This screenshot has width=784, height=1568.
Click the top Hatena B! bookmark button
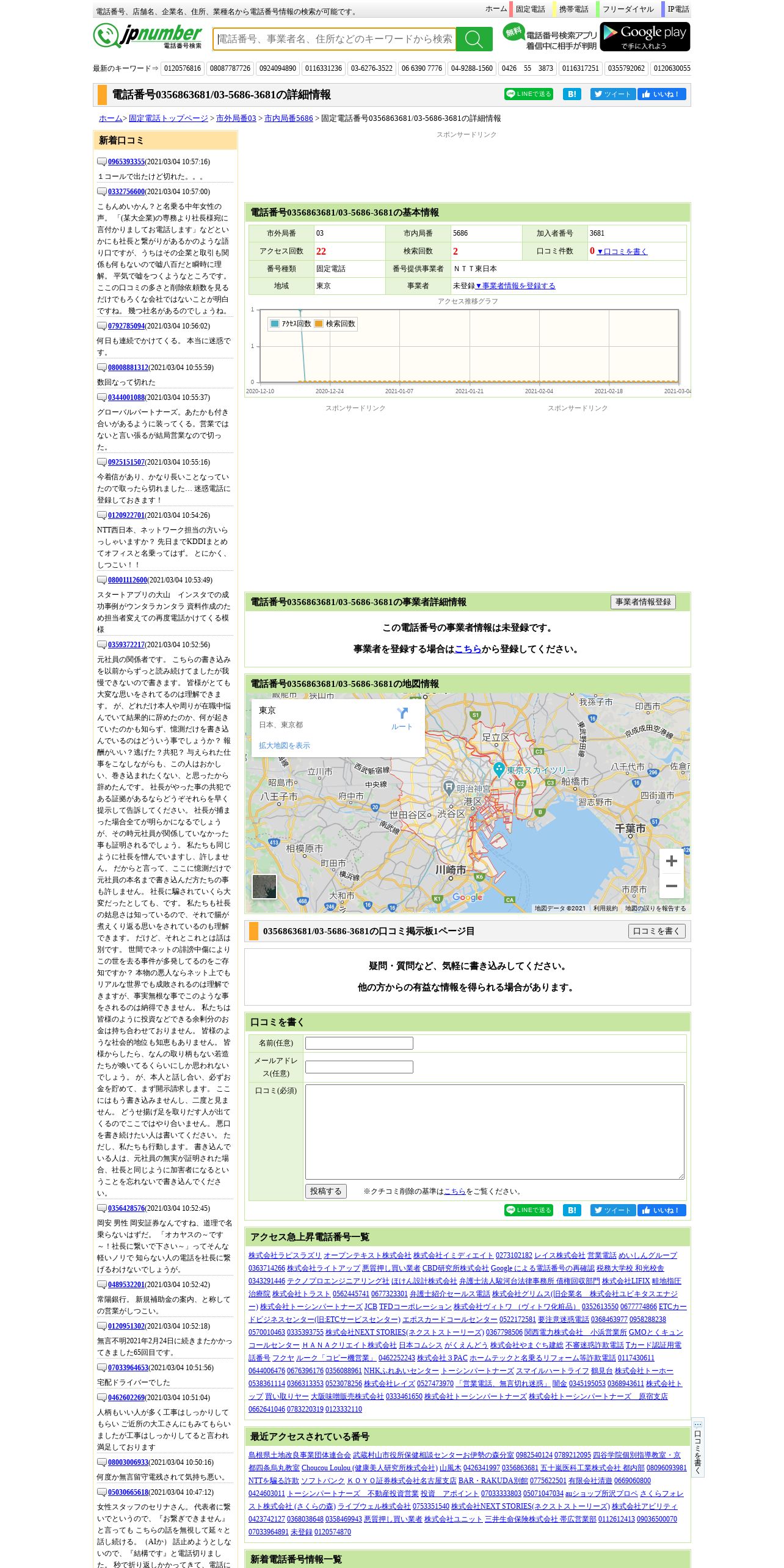572,94
